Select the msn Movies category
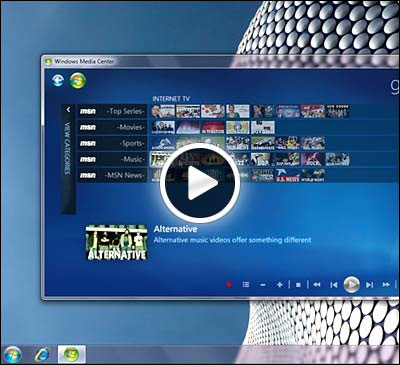This screenshot has height=365, width=400. [x=112, y=127]
